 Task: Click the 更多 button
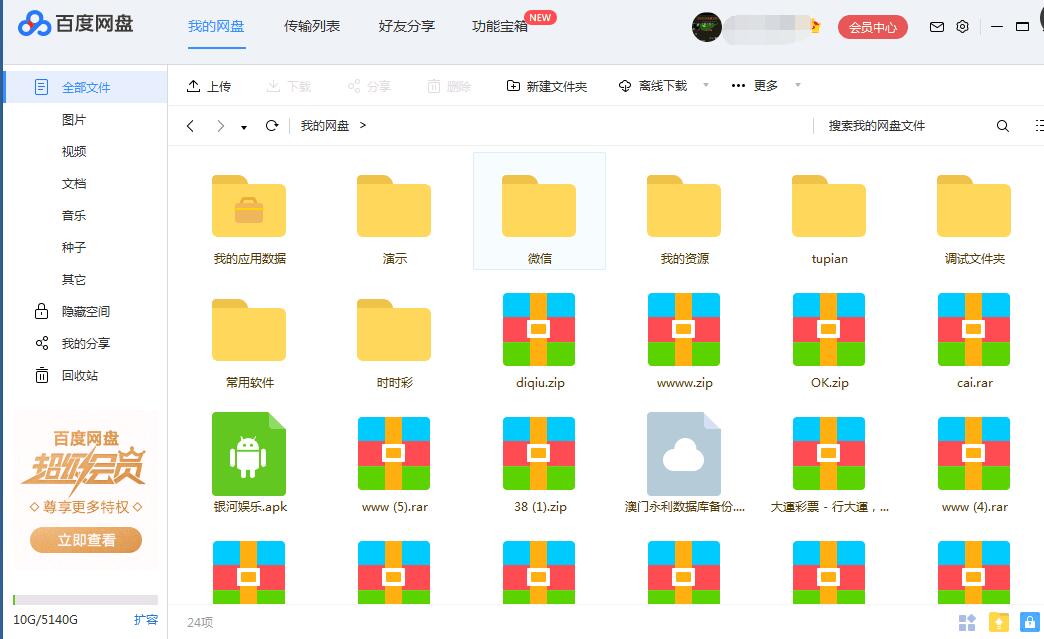coord(755,86)
